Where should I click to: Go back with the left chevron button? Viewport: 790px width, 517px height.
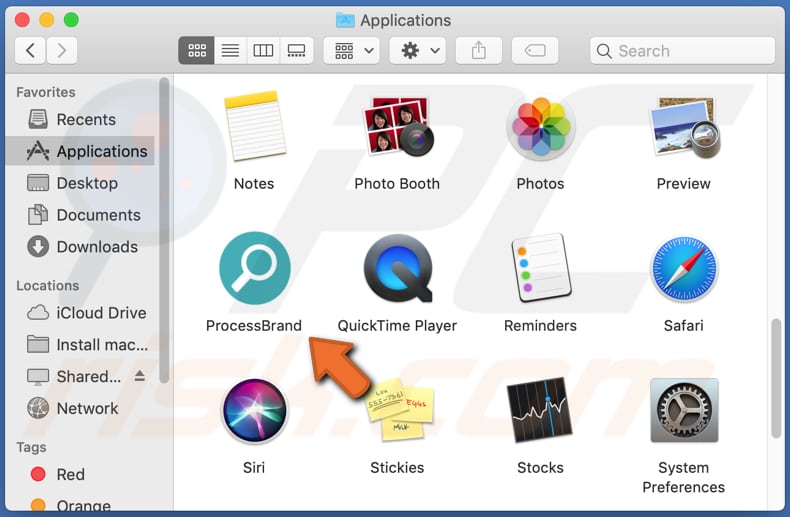[30, 50]
